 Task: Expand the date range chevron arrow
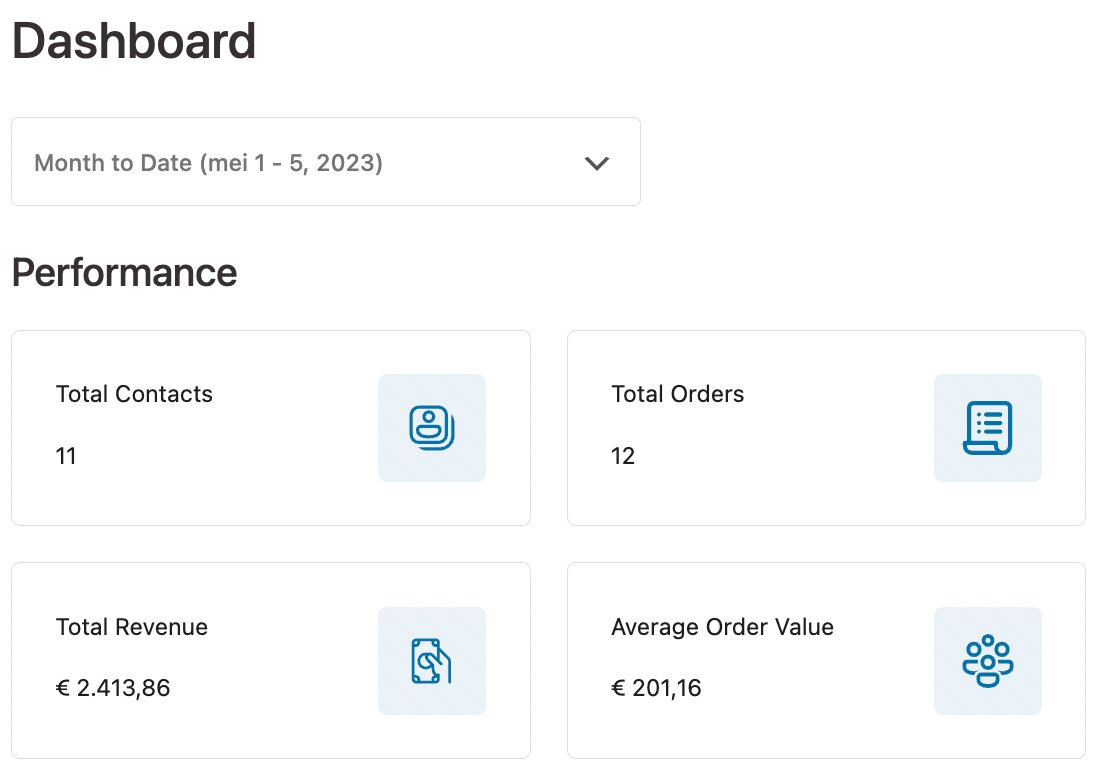tap(597, 163)
